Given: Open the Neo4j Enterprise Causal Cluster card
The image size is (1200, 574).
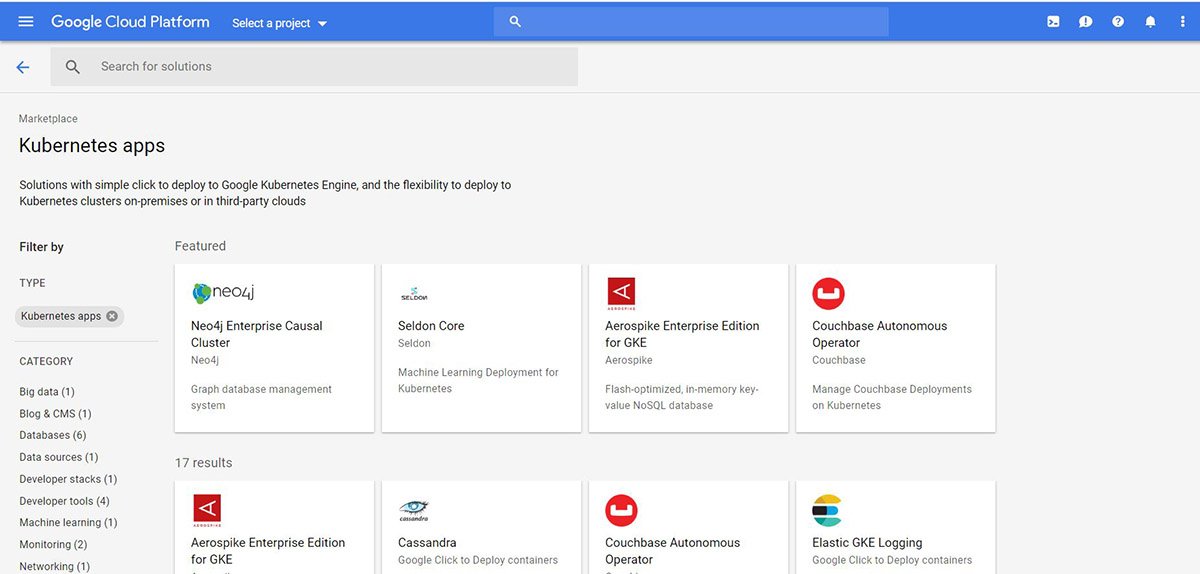Looking at the screenshot, I should pos(274,348).
